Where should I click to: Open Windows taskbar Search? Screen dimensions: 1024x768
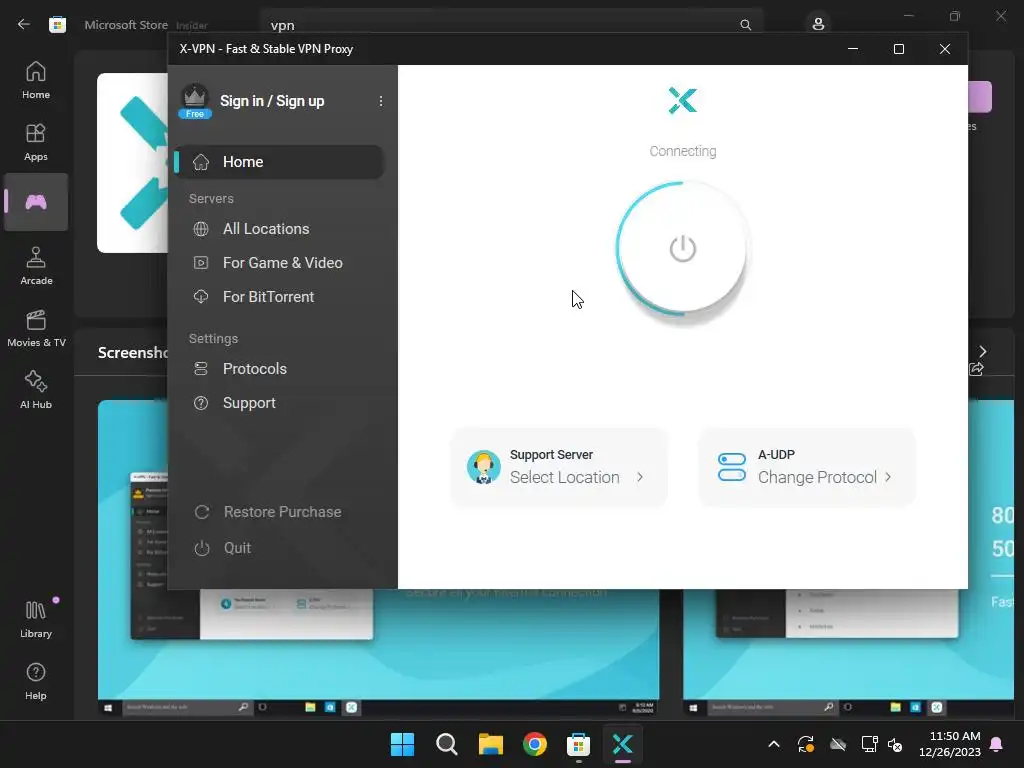[447, 744]
